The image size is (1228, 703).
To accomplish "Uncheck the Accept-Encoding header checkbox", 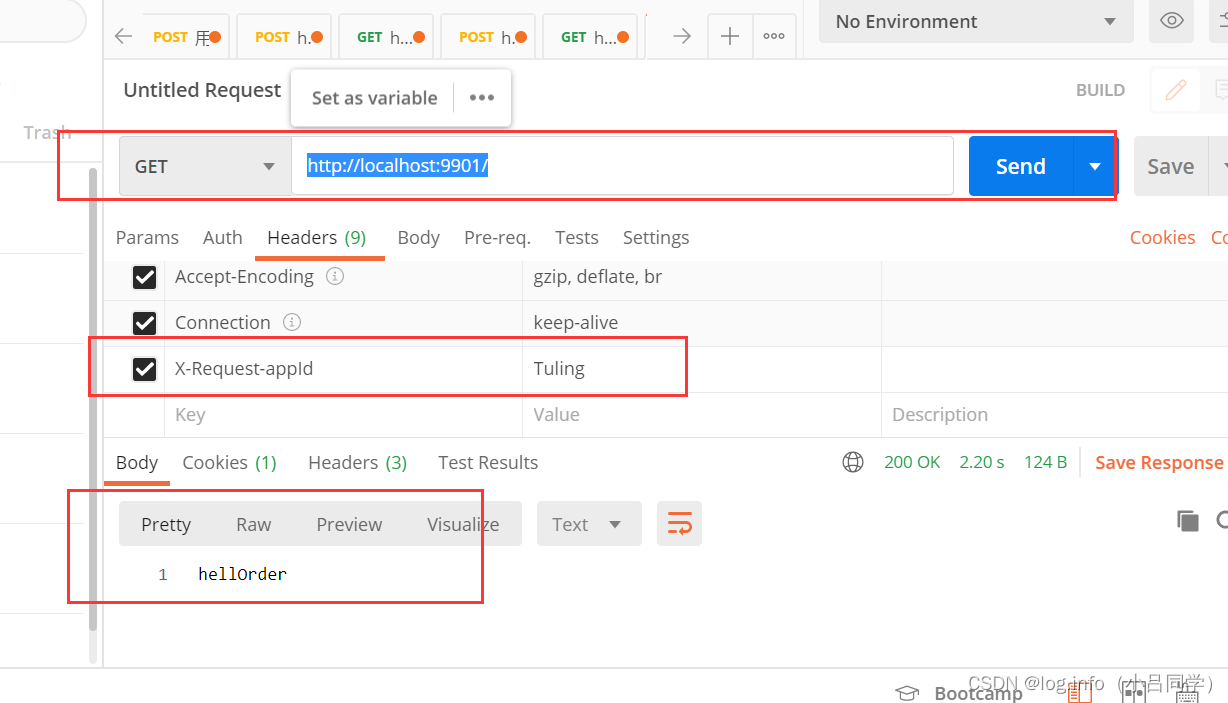I will coord(145,277).
